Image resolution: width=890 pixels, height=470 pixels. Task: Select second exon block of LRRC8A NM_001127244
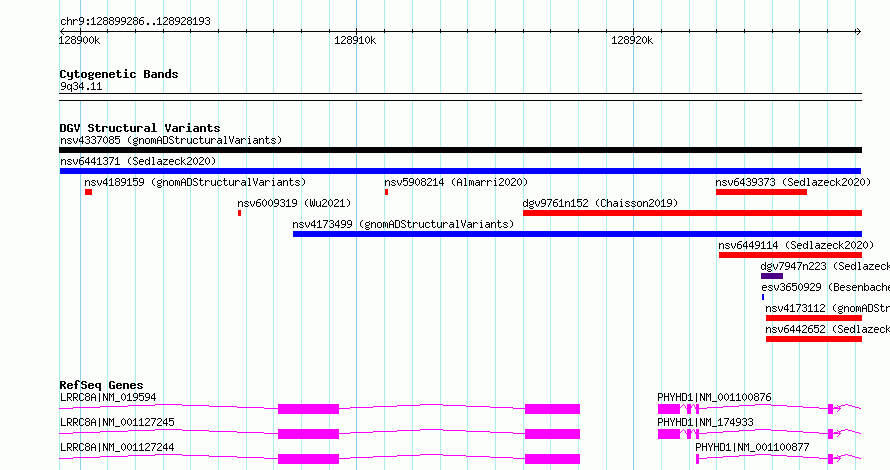(552, 459)
